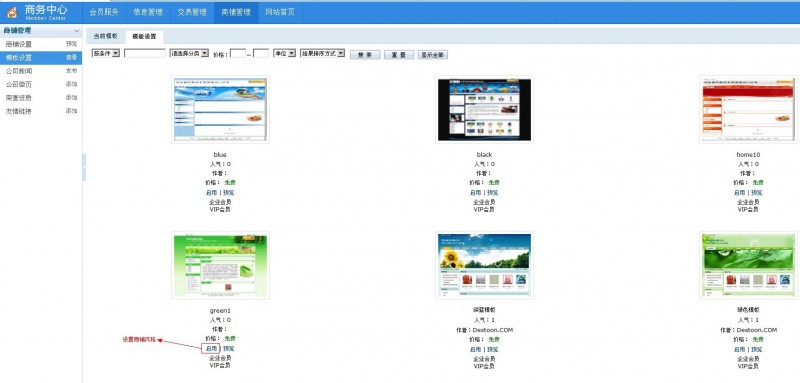Open the 请选择分类 category dropdown
The width and height of the screenshot is (800, 383).
point(189,53)
